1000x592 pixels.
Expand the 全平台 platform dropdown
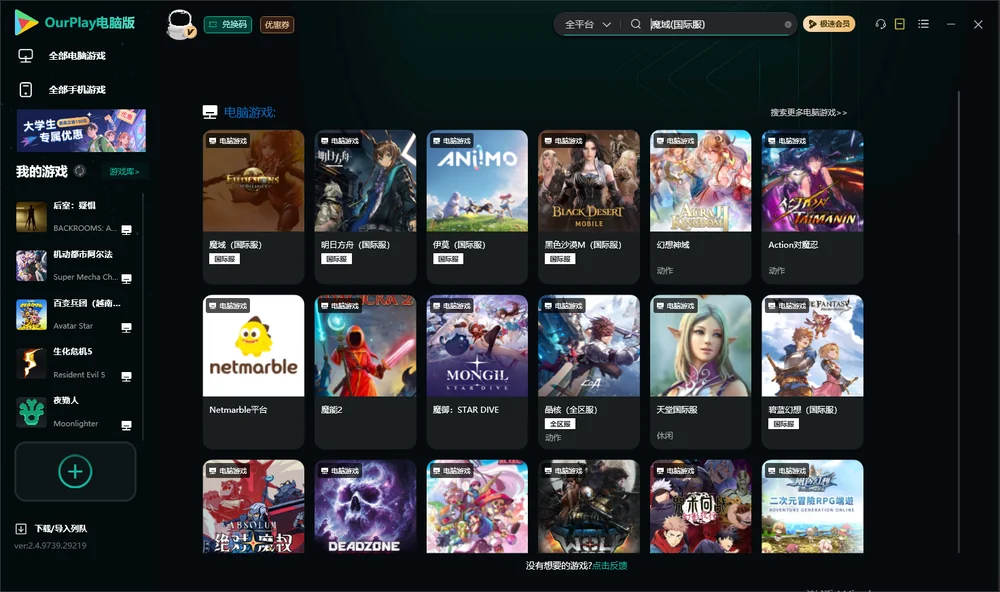point(587,24)
